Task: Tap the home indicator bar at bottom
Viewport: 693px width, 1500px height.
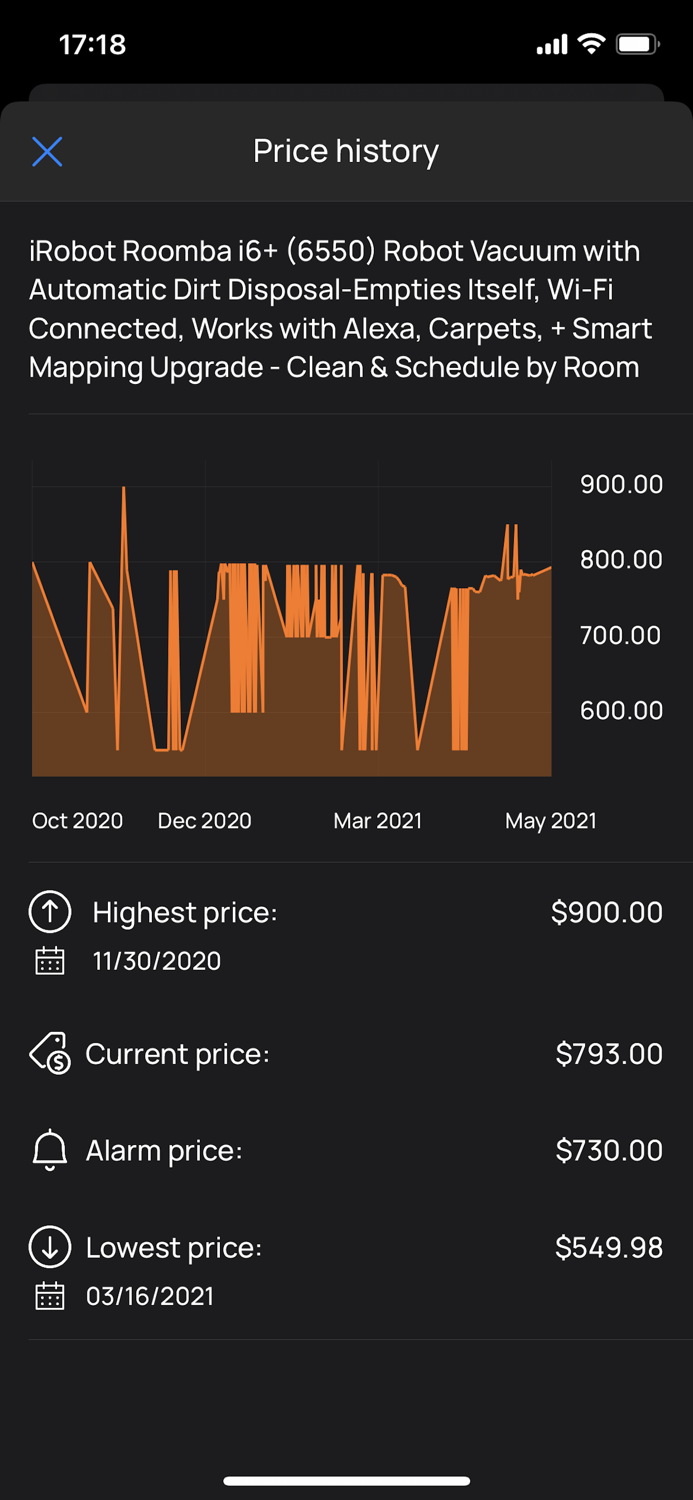Action: pyautogui.click(x=346, y=1481)
